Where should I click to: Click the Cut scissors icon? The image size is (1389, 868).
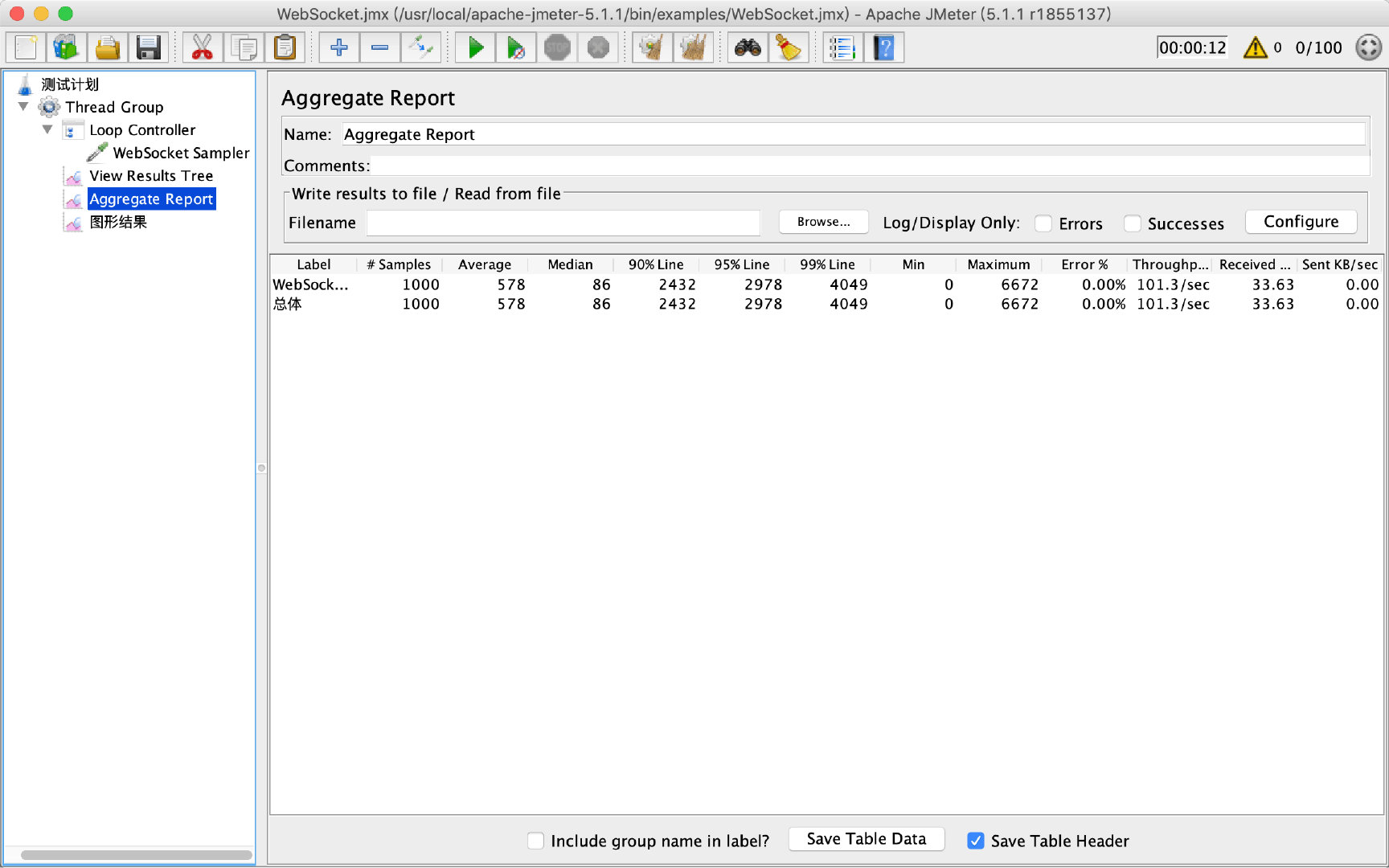point(203,47)
